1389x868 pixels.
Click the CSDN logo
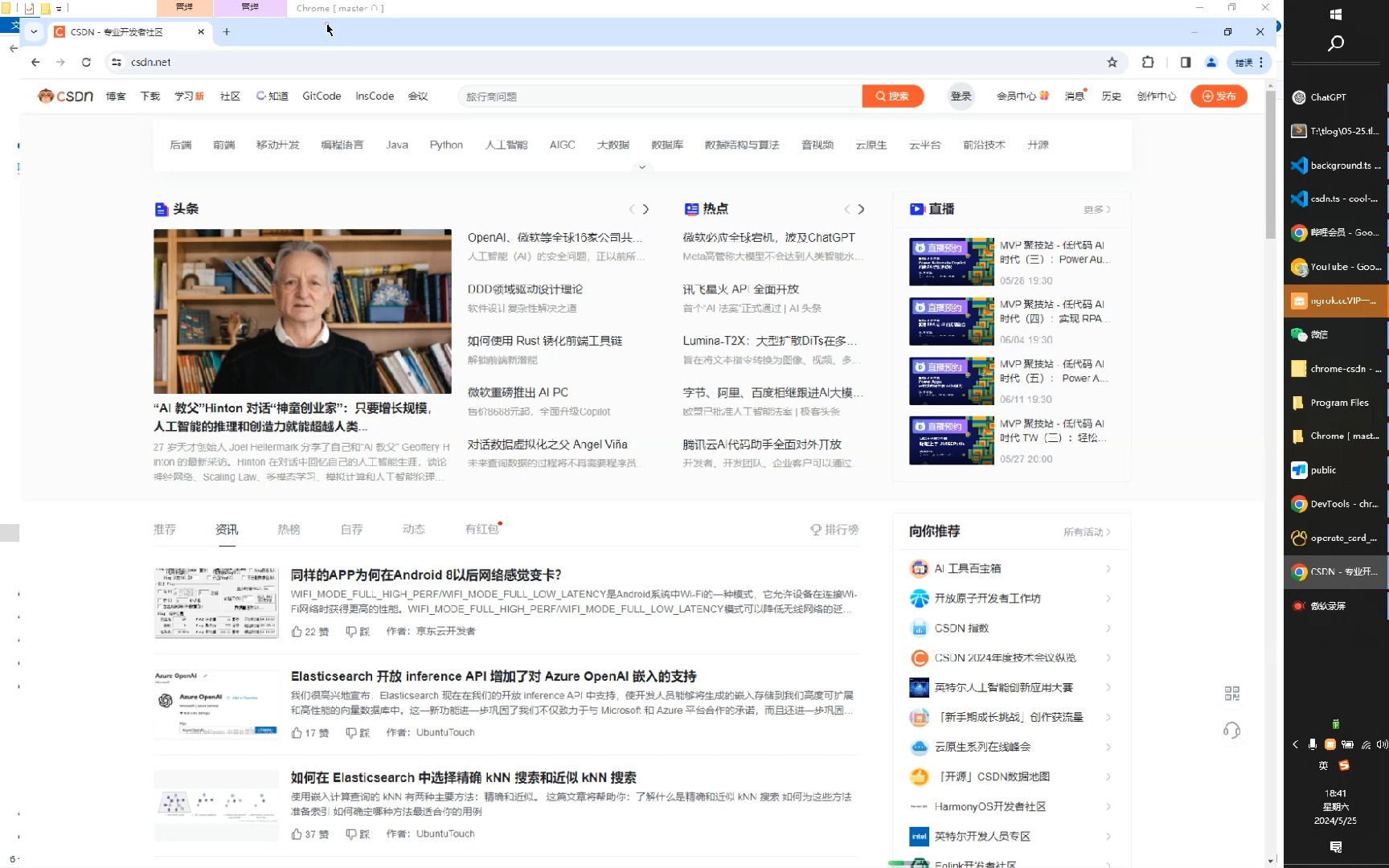tap(66, 96)
